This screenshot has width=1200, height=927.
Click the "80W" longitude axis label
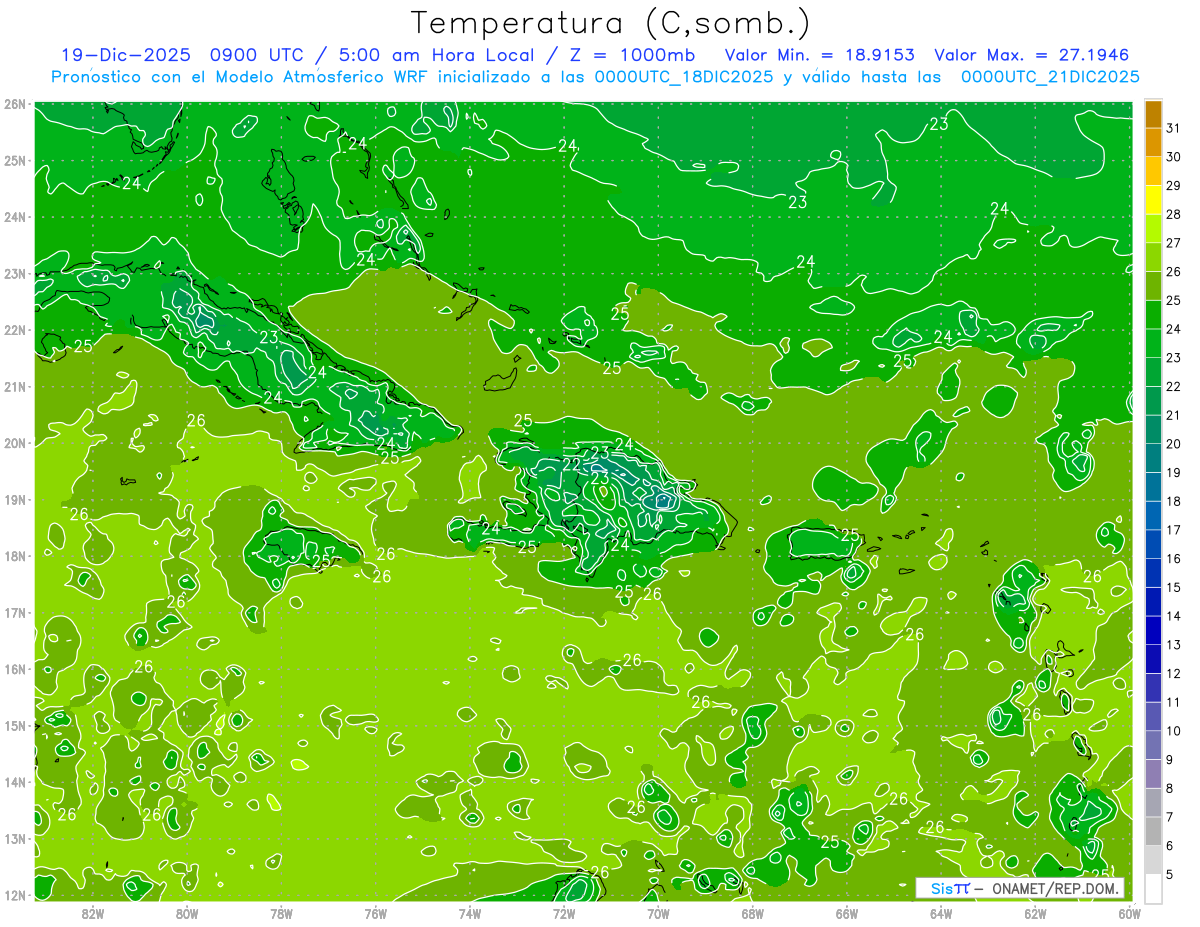[x=187, y=913]
